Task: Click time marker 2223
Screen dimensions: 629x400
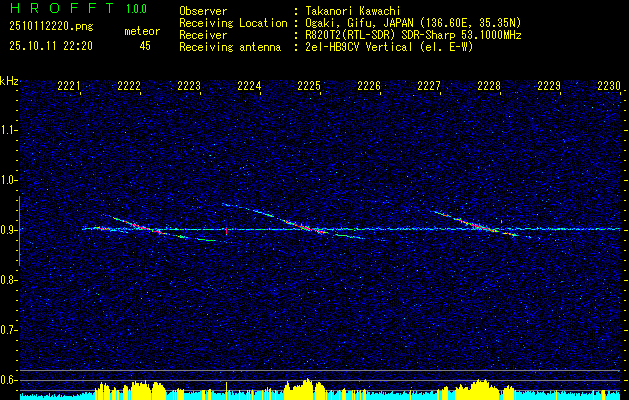Action: click(189, 86)
